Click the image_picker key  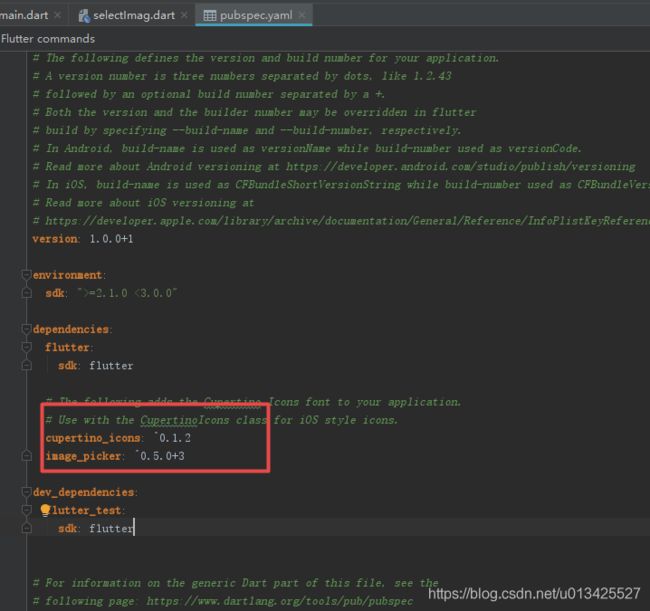coord(83,456)
